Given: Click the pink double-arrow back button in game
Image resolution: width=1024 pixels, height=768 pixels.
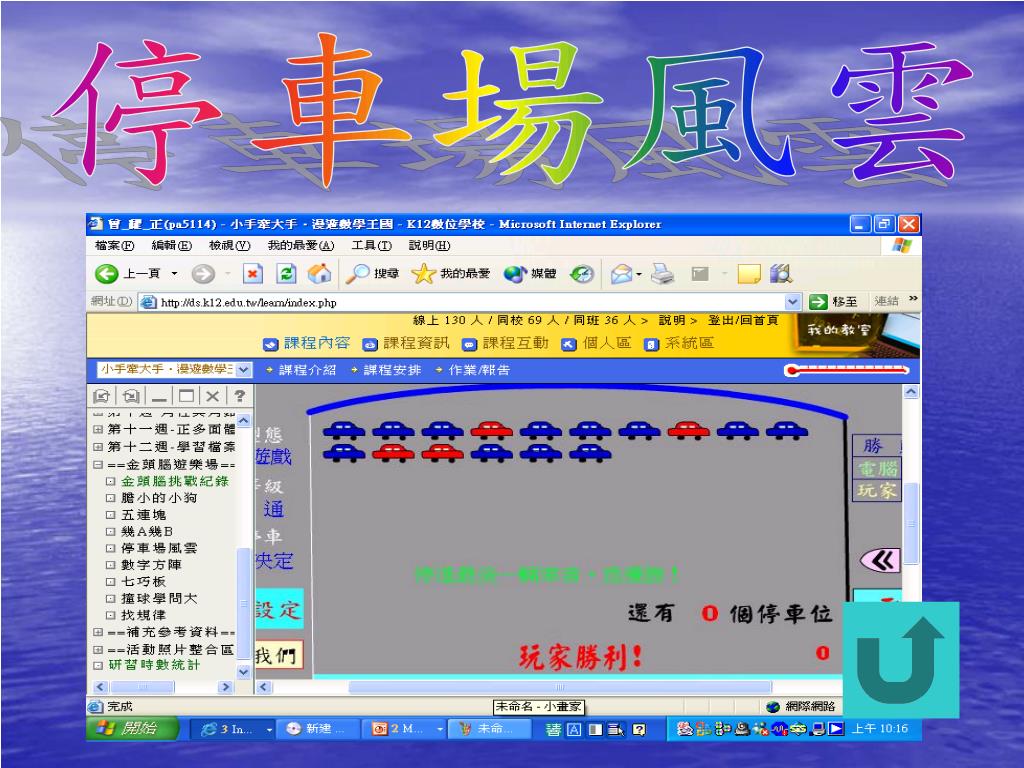Looking at the screenshot, I should [x=880, y=560].
